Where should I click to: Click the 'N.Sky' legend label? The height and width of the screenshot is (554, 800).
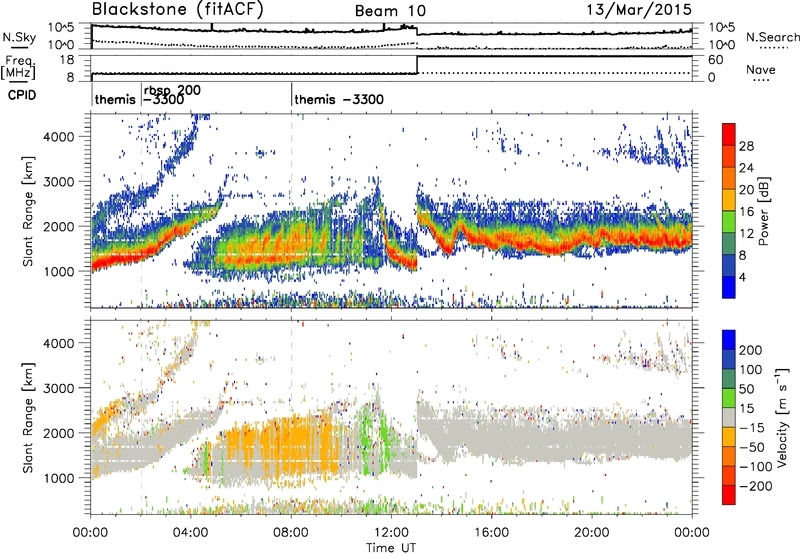tap(19, 37)
